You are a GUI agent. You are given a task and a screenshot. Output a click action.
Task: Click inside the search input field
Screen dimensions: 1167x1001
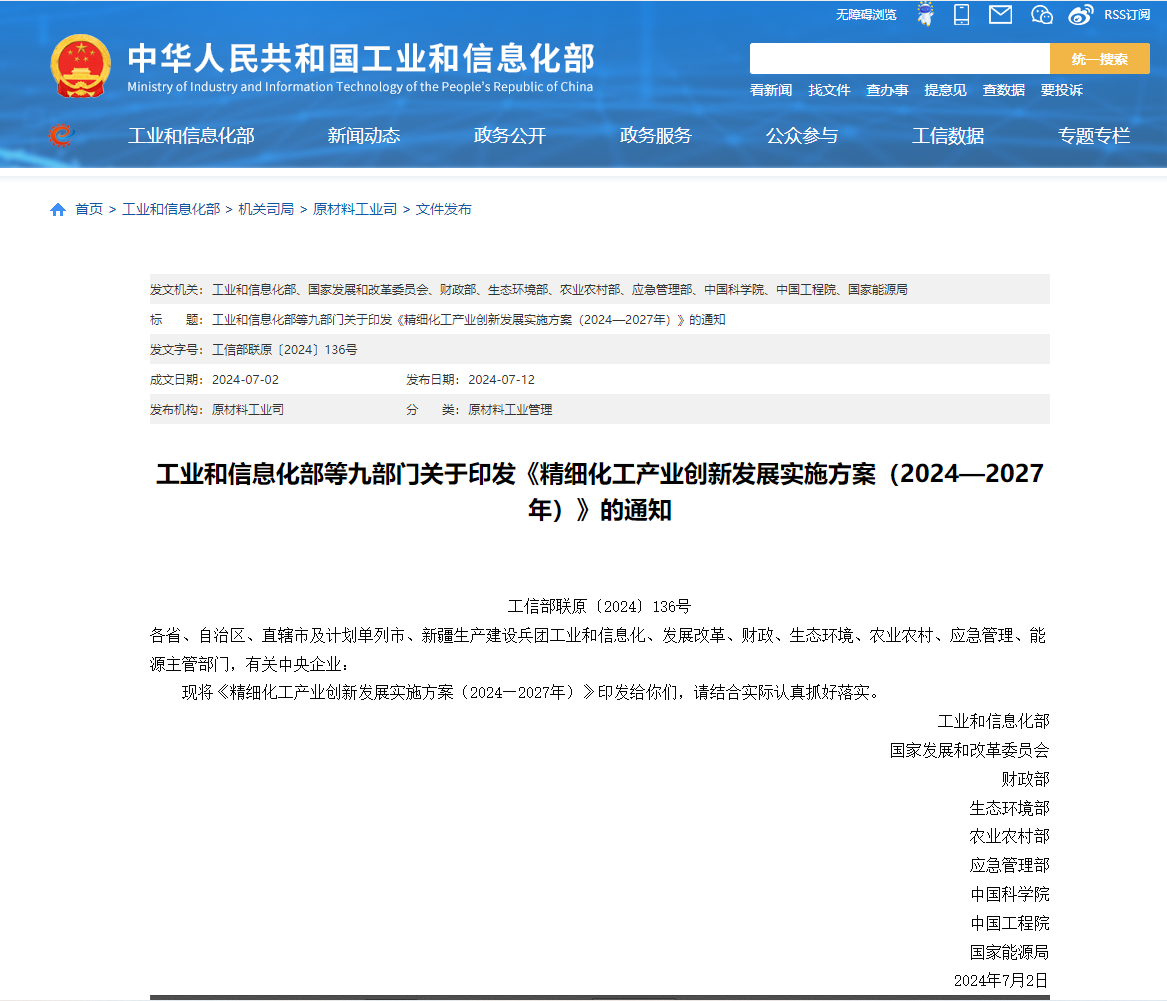point(900,58)
